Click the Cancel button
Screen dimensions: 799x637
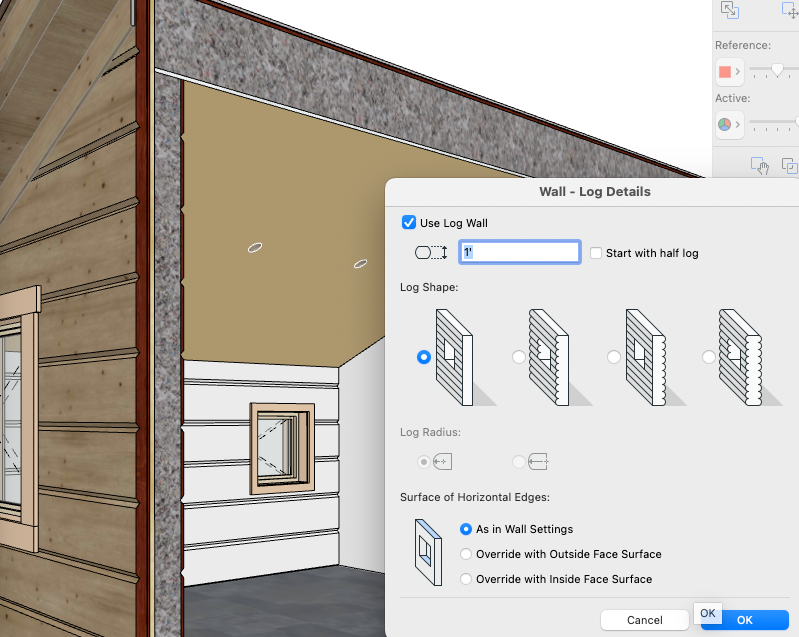click(645, 620)
